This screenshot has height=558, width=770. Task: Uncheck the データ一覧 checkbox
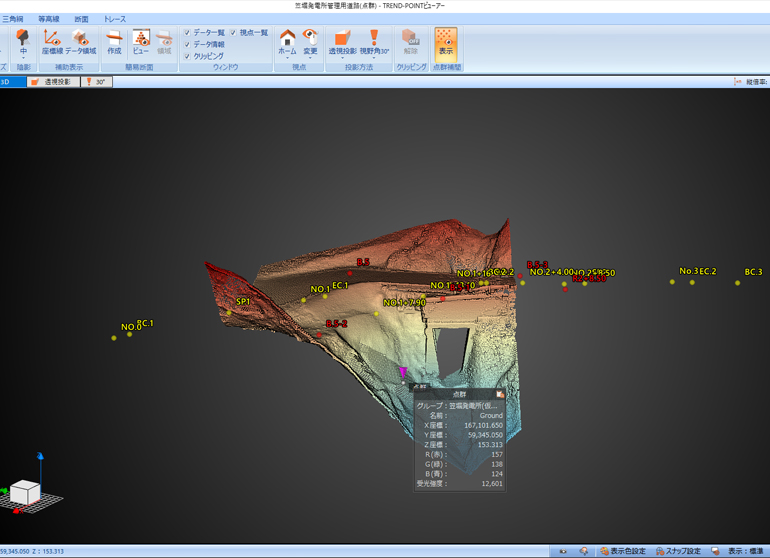(x=187, y=33)
